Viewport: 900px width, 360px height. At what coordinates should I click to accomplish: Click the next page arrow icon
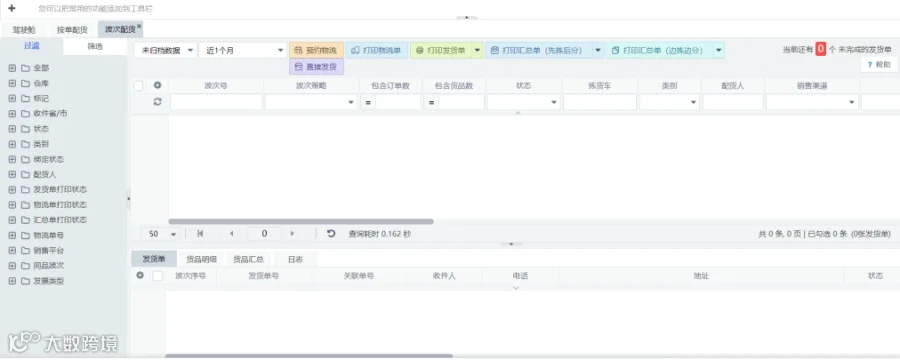[292, 234]
